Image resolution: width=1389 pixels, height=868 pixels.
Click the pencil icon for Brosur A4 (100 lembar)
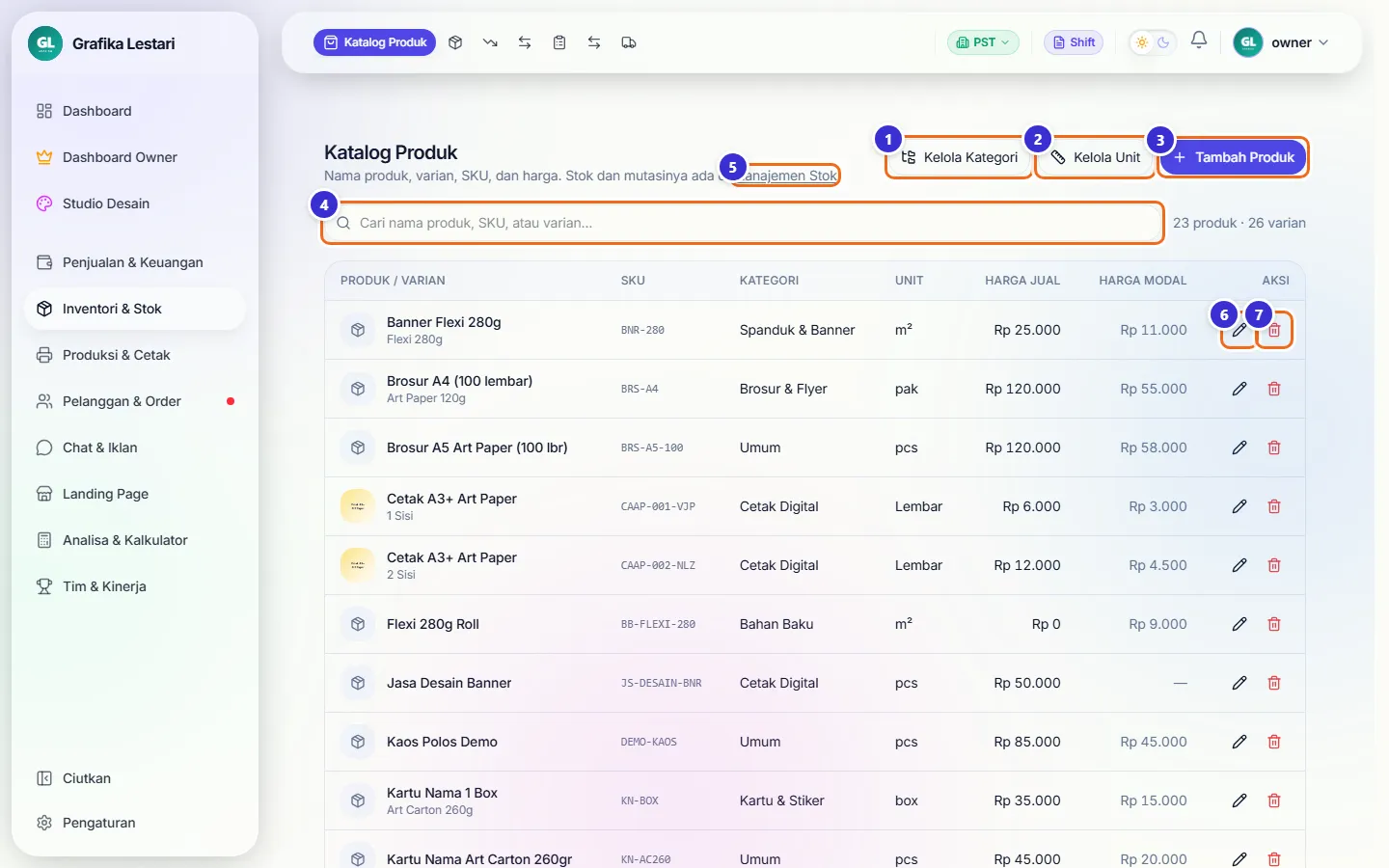[x=1239, y=389]
